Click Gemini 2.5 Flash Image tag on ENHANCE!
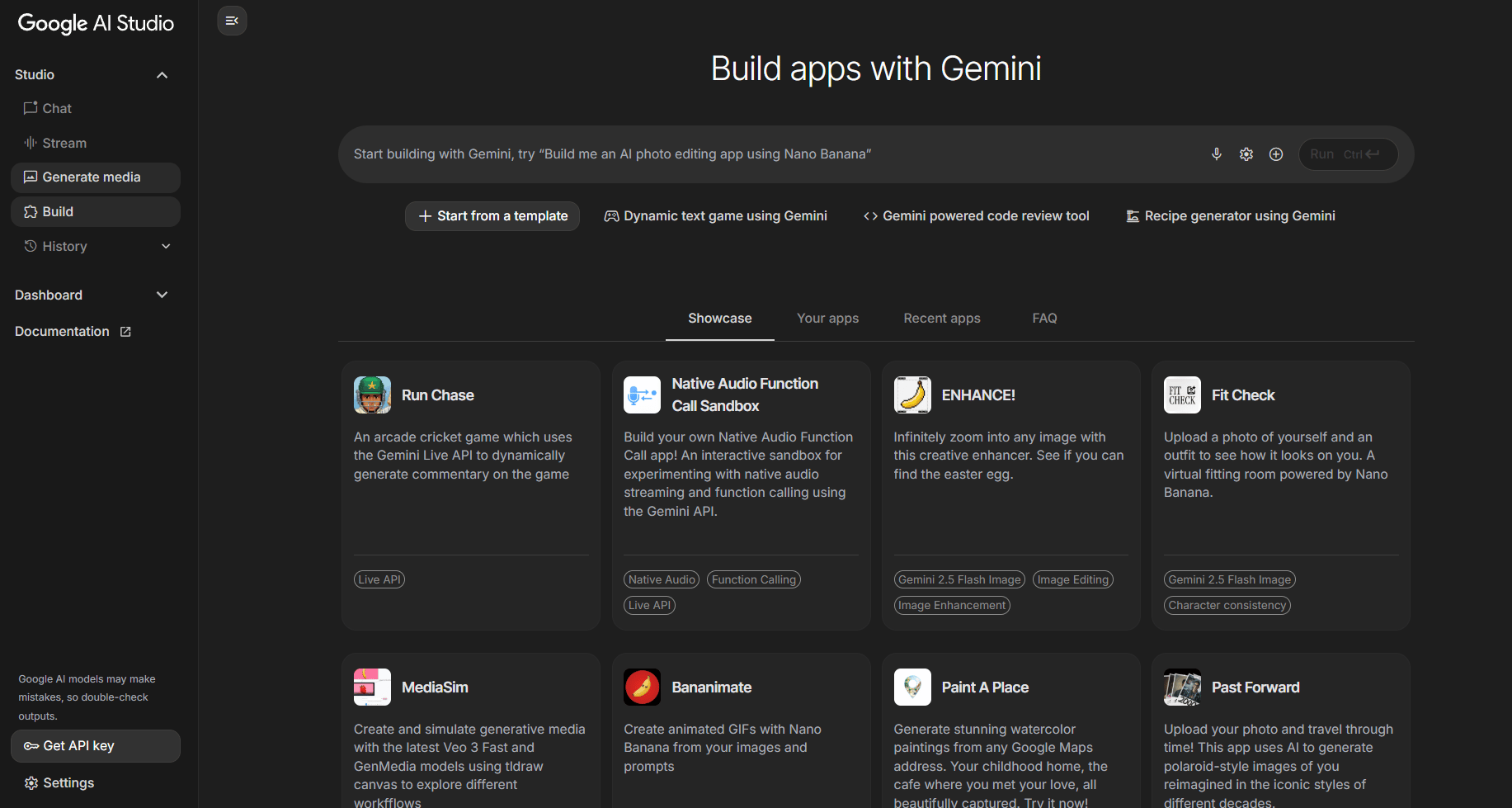 pyautogui.click(x=959, y=579)
